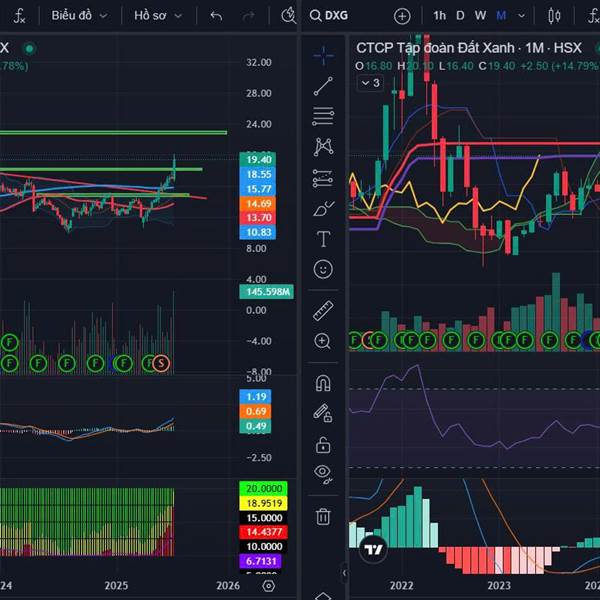Click 32.00 on left price axis
Viewport: 600px width, 600px height.
coord(259,62)
